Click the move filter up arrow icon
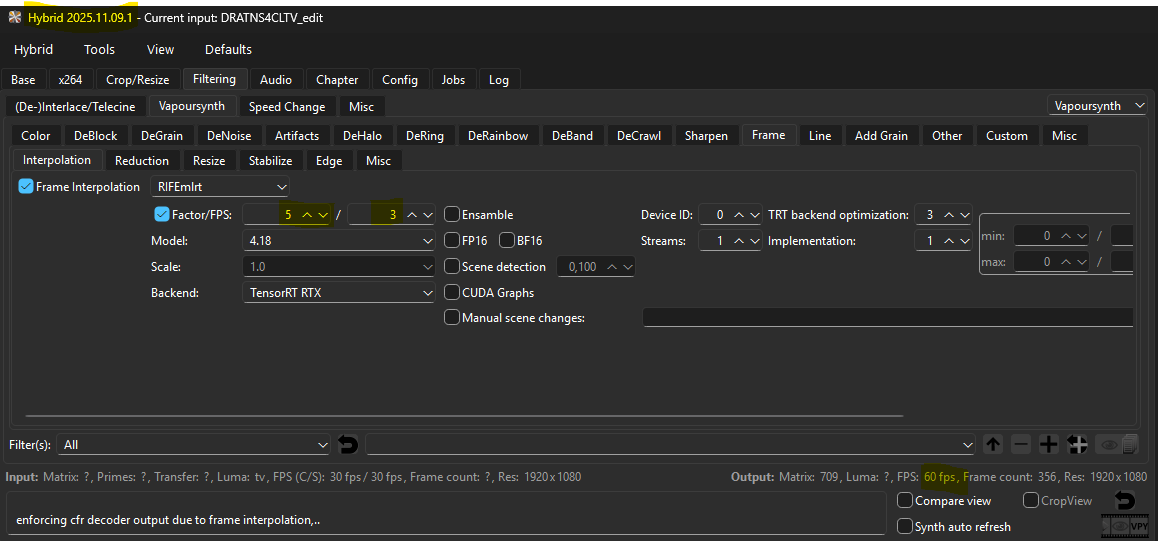This screenshot has width=1158, height=541. point(993,444)
